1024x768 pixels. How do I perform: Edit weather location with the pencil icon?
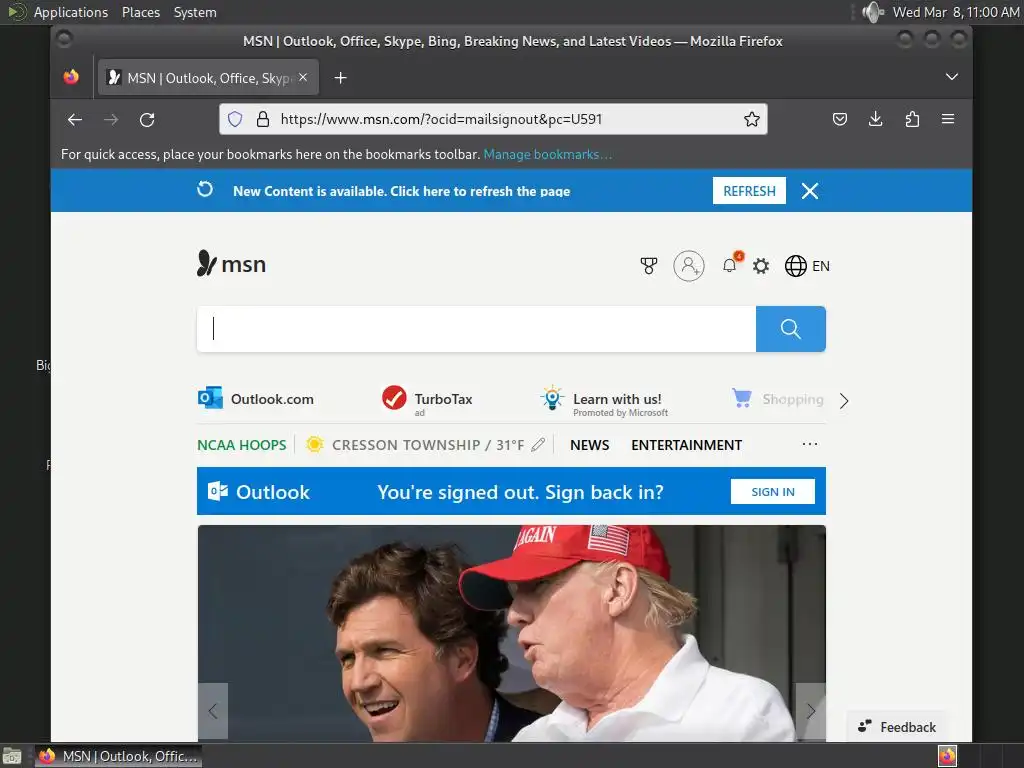[x=538, y=445]
